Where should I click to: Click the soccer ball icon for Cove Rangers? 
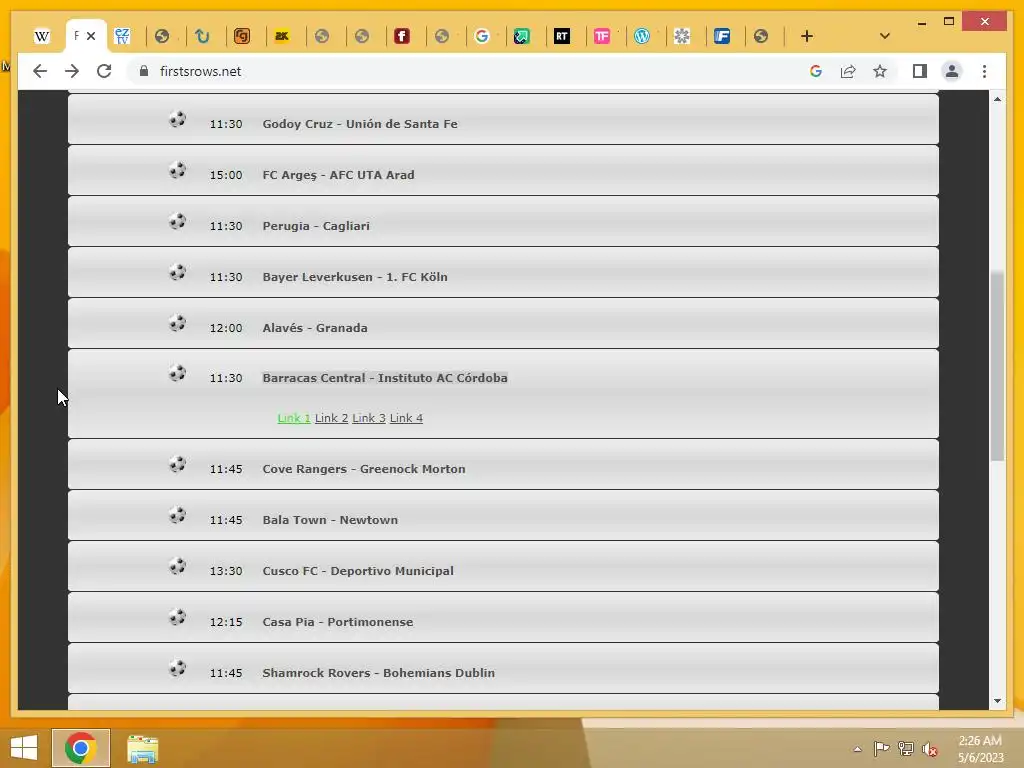[178, 464]
